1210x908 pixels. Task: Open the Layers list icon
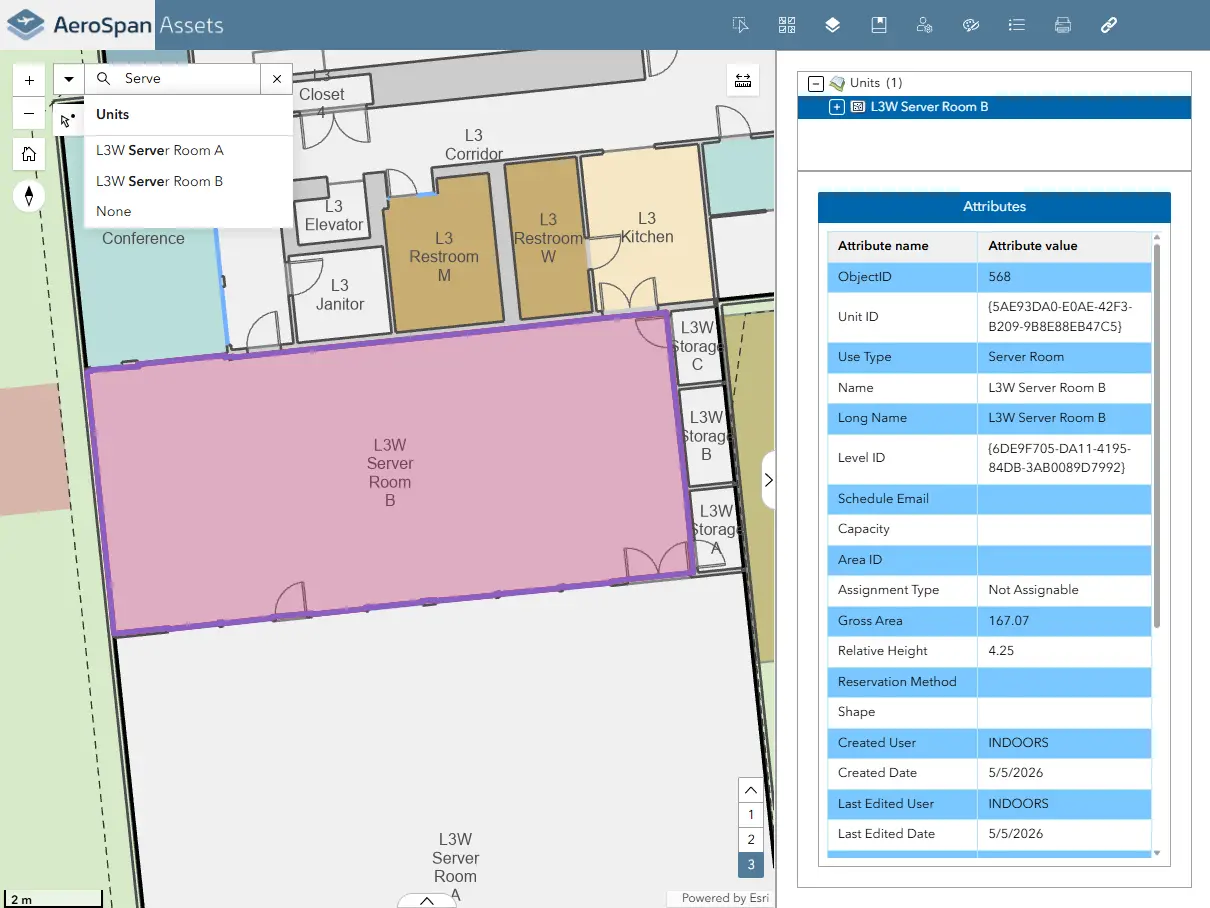pos(833,25)
